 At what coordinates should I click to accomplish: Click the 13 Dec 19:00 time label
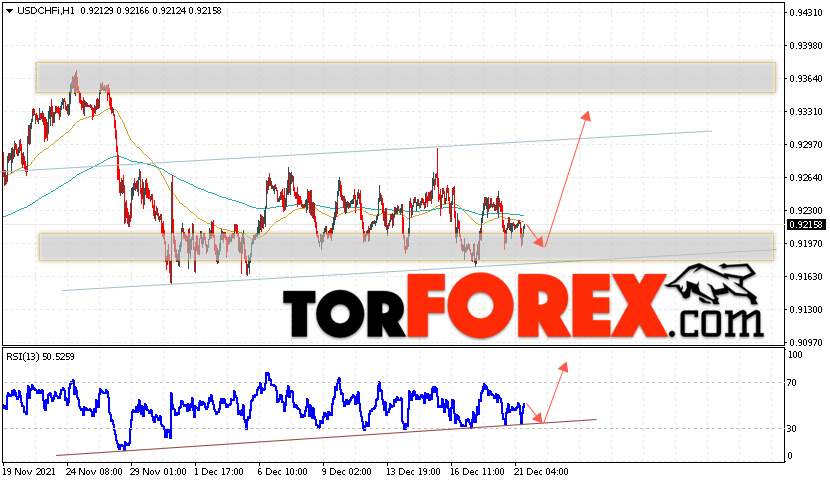click(413, 471)
